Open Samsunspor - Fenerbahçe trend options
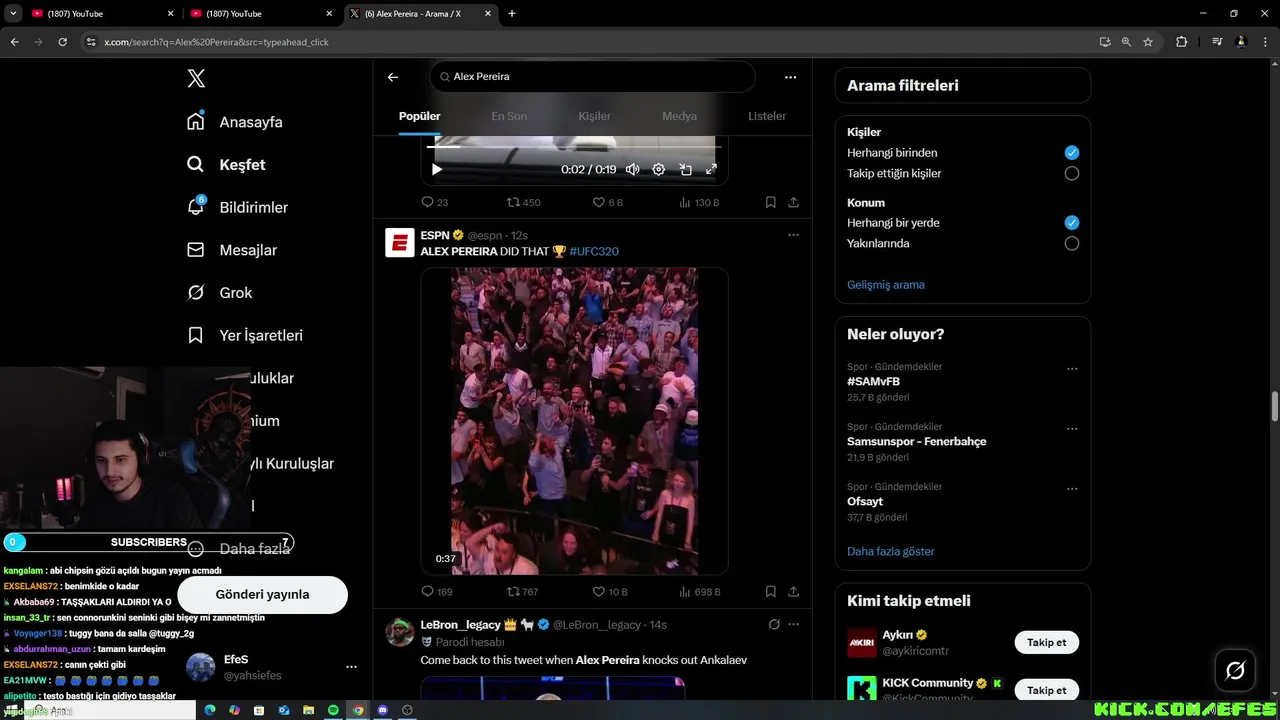1280x720 pixels. pyautogui.click(x=1072, y=428)
